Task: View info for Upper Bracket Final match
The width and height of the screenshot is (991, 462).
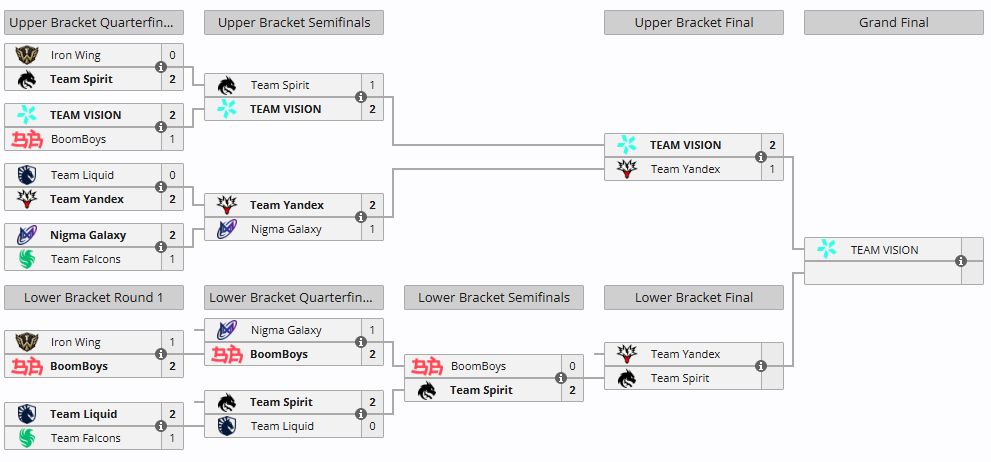Action: click(761, 157)
